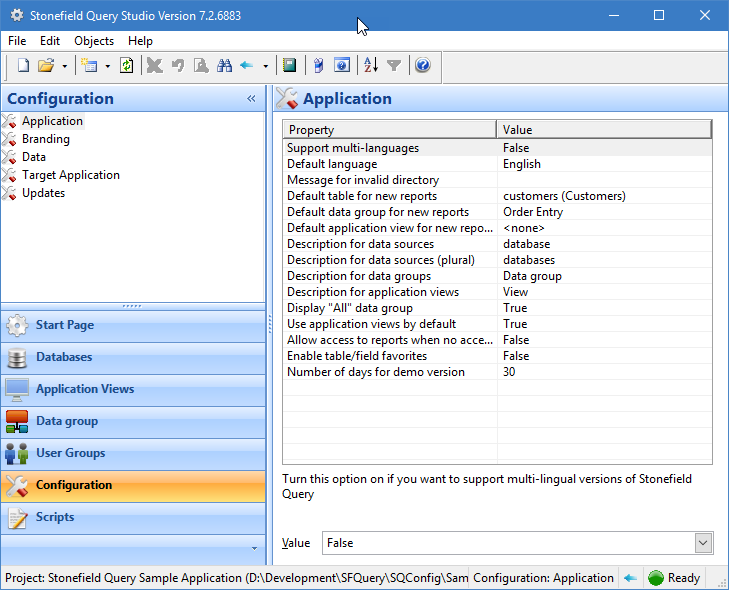The image size is (729, 590).
Task: Click the funnel Filter toolbar icon
Action: click(394, 66)
